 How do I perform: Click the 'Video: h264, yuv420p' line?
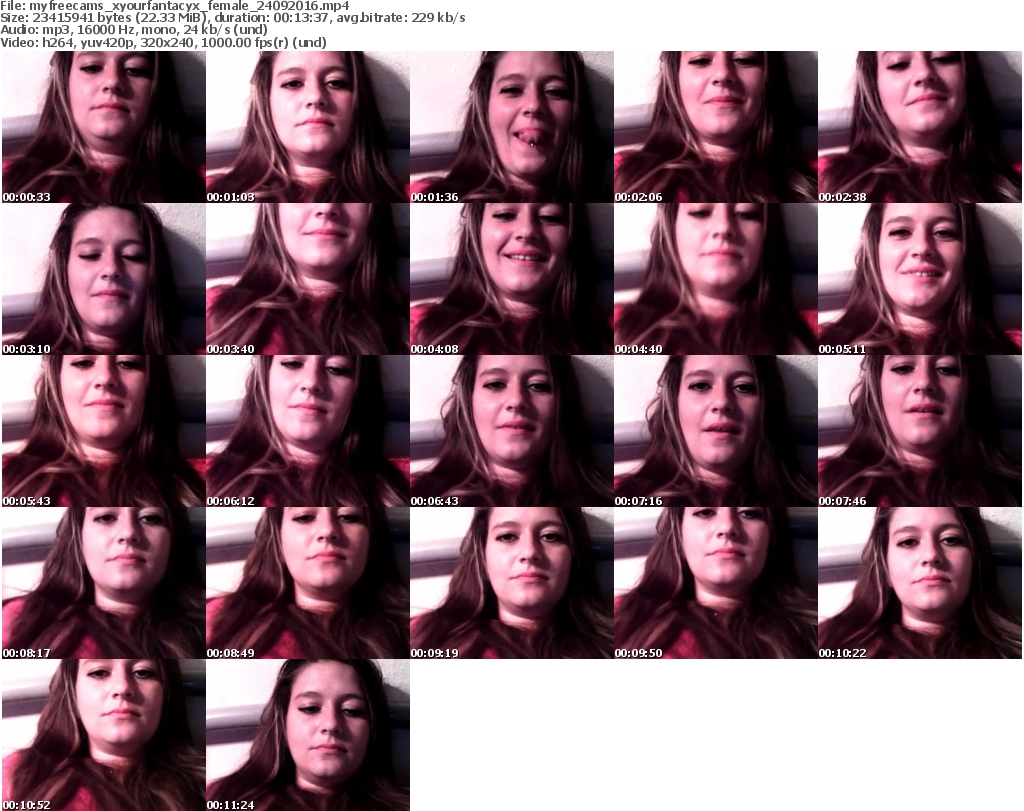(163, 42)
